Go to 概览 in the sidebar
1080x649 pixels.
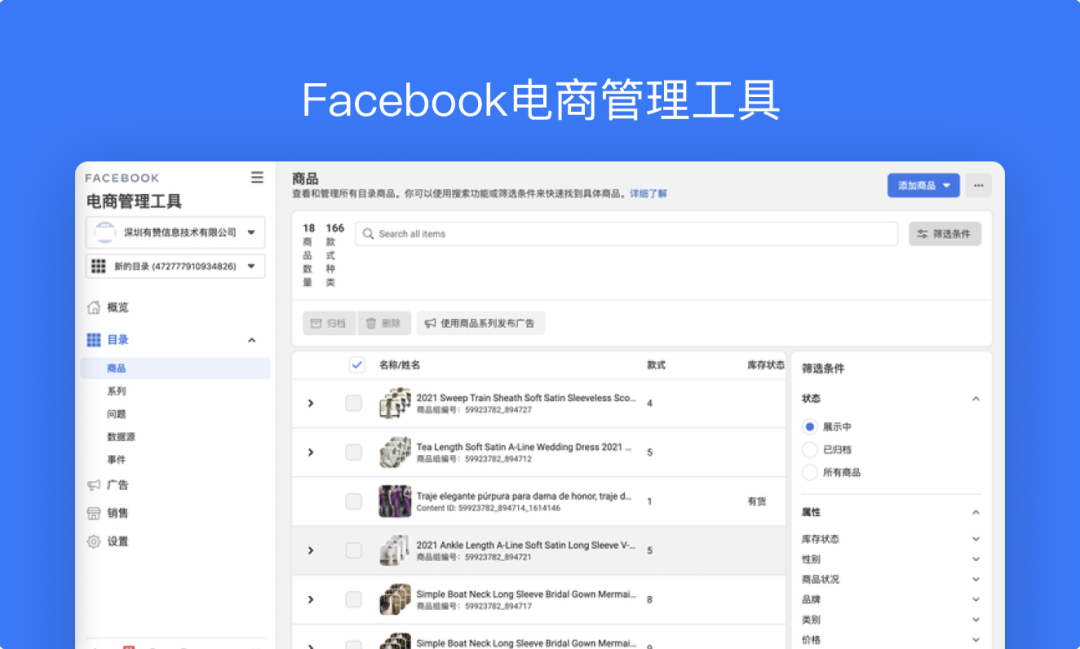click(118, 307)
